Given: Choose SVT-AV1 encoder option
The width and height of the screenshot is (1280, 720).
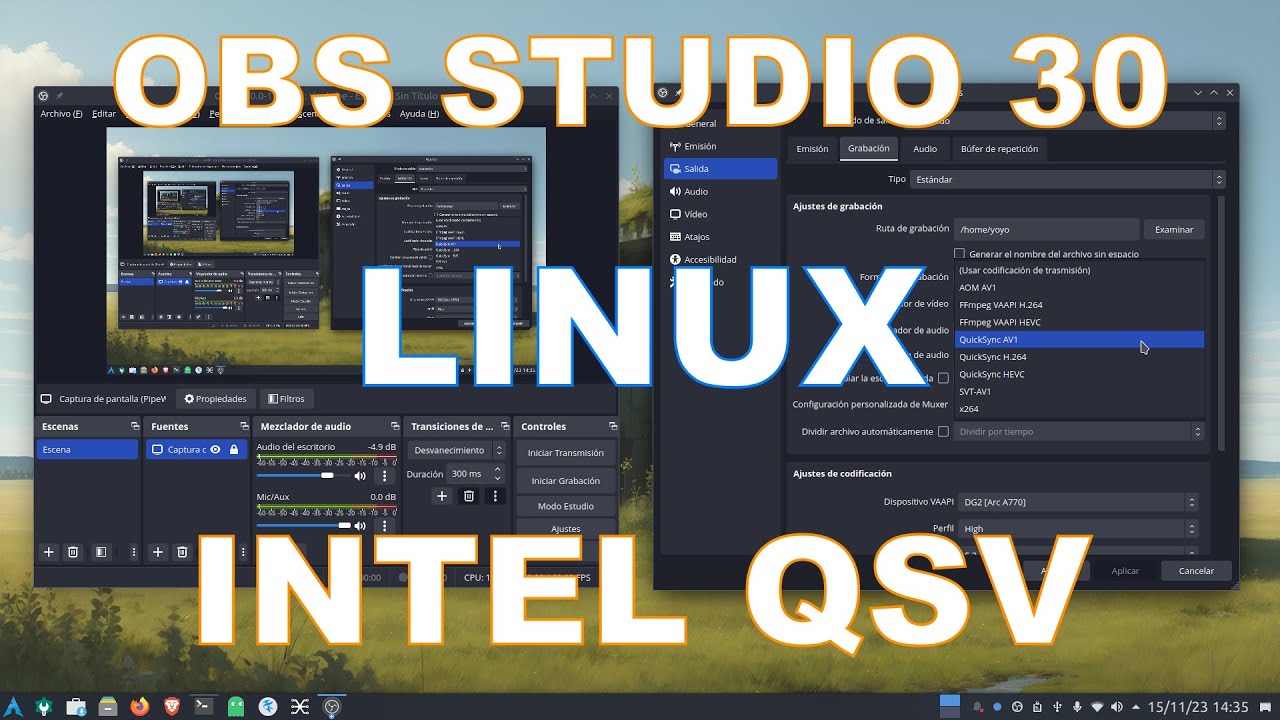Looking at the screenshot, I should [1080, 392].
